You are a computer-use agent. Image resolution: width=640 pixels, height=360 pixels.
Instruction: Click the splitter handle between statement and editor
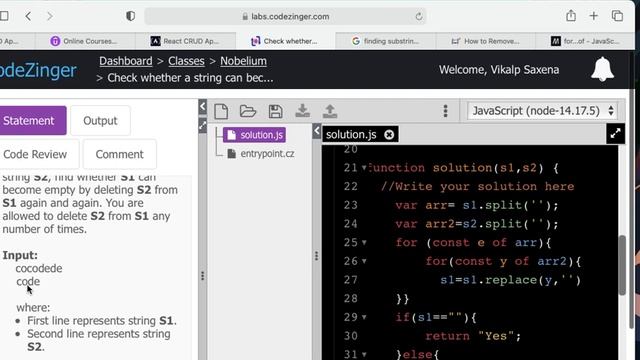[x=202, y=276]
